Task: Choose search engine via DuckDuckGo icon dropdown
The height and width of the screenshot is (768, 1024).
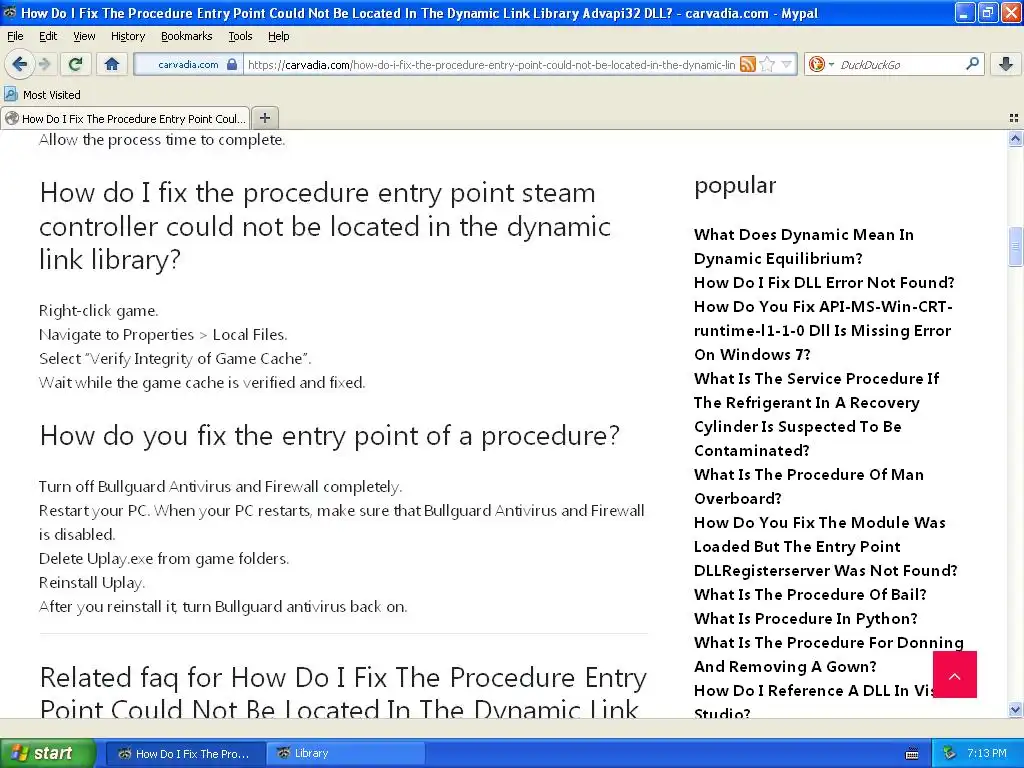Action: (x=821, y=64)
